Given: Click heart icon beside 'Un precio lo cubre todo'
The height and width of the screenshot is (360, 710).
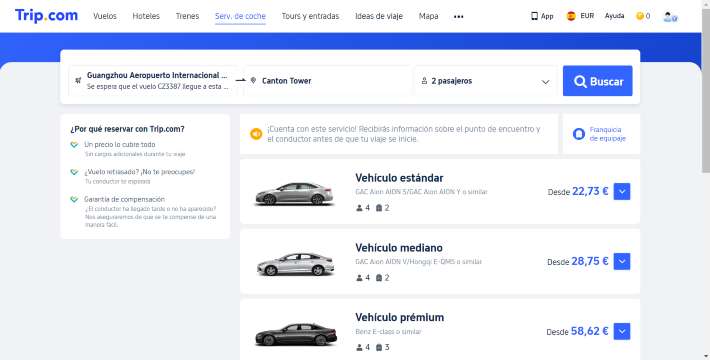Looking at the screenshot, I should [x=74, y=145].
